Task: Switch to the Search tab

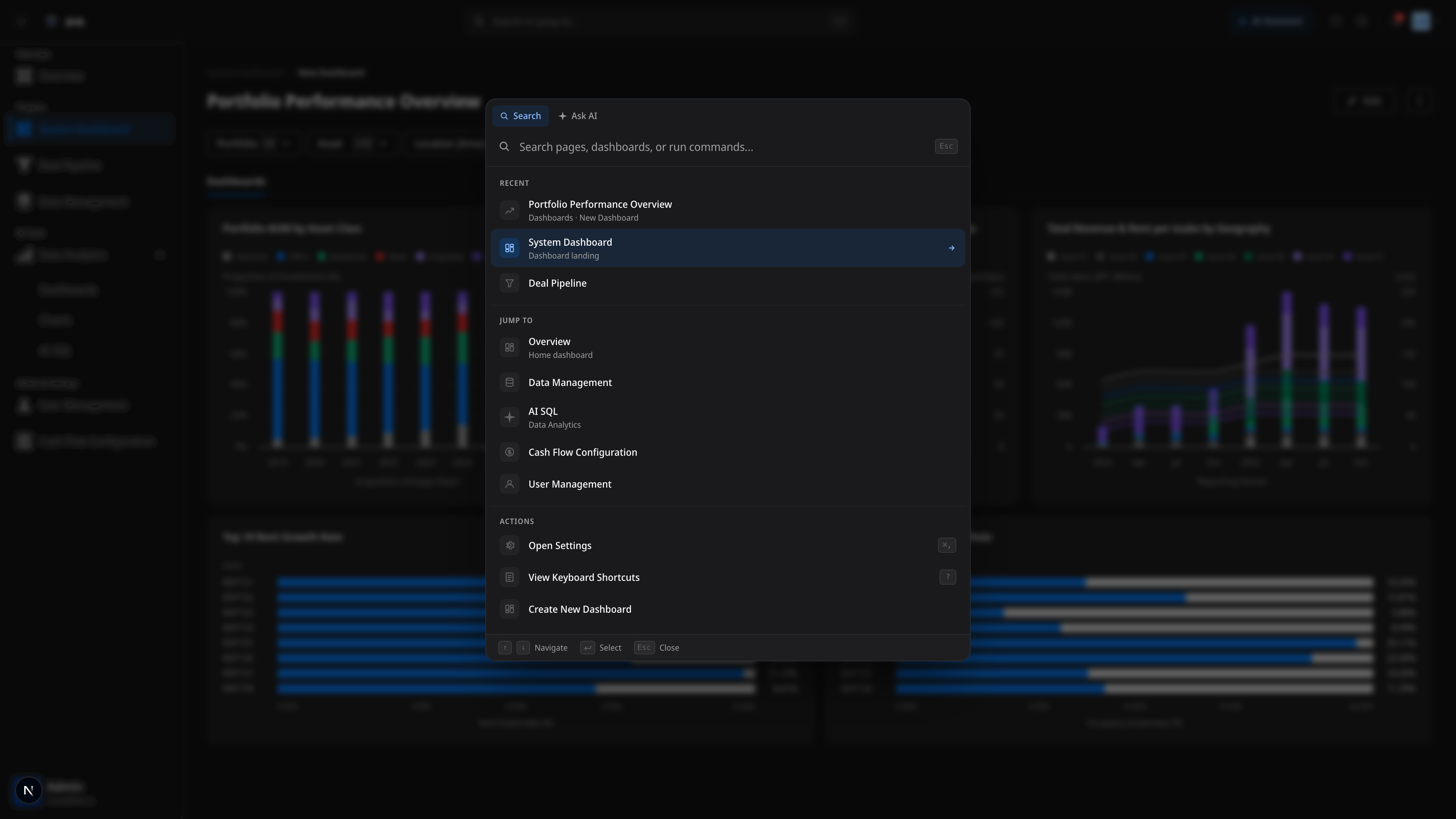Action: [x=520, y=116]
